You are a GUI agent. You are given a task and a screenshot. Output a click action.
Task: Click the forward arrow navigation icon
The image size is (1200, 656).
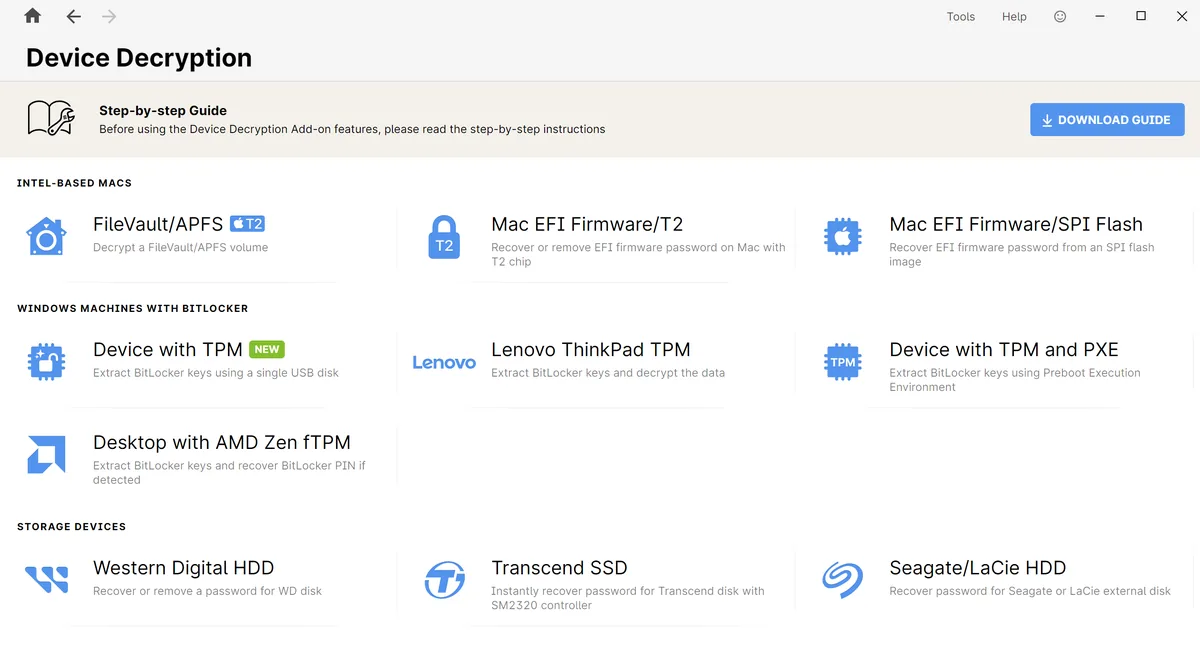(x=109, y=16)
